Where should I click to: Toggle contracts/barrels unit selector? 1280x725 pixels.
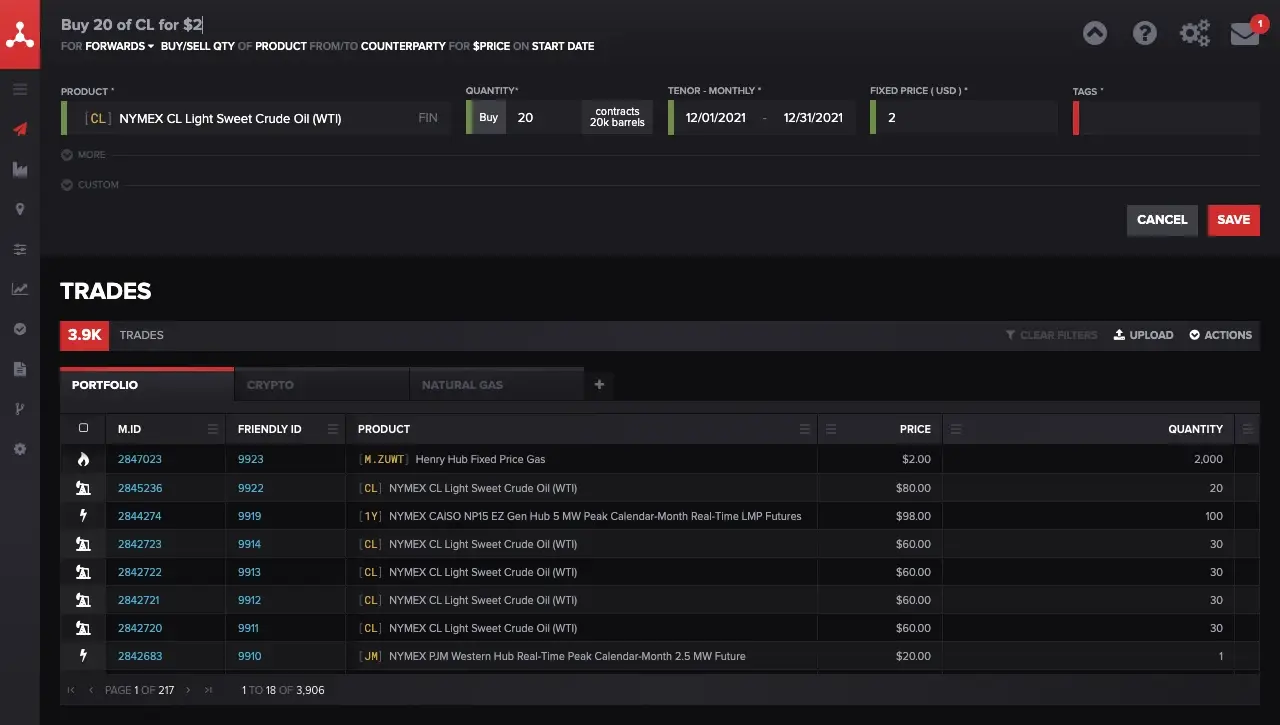tap(617, 117)
